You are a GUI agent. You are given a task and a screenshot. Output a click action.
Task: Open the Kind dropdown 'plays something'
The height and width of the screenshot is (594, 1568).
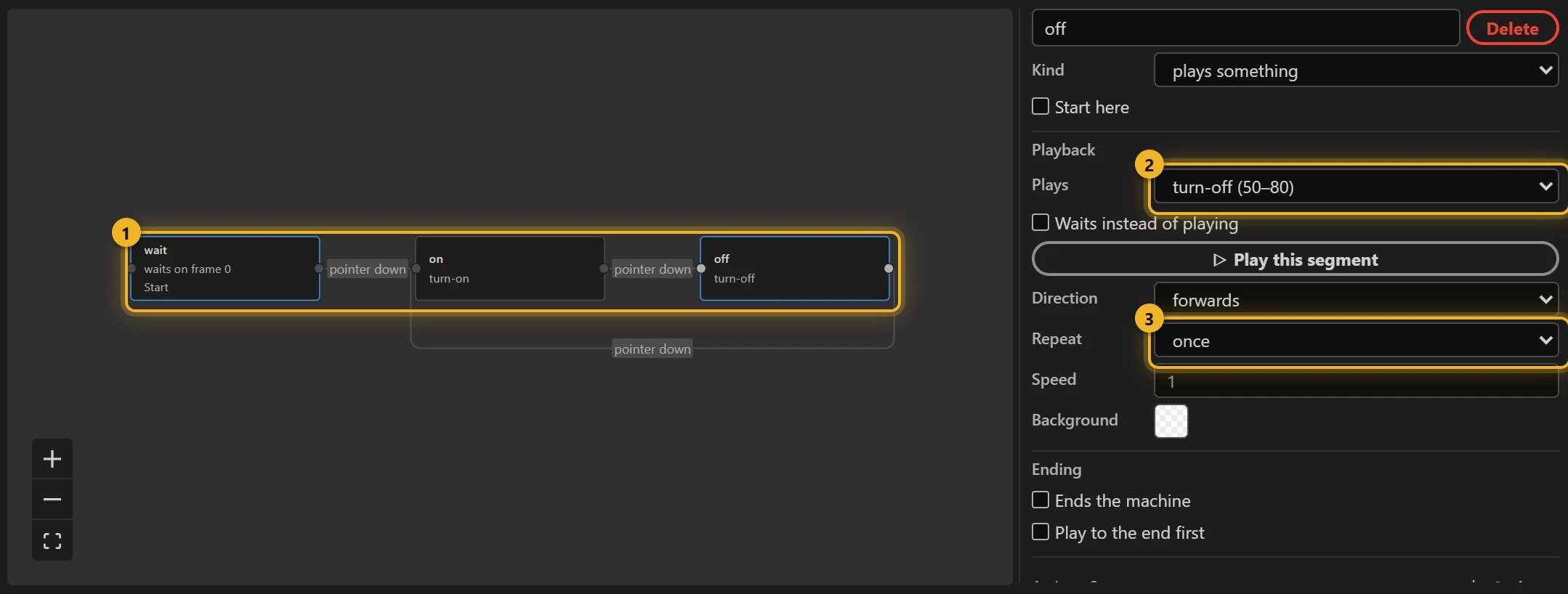pyautogui.click(x=1356, y=70)
